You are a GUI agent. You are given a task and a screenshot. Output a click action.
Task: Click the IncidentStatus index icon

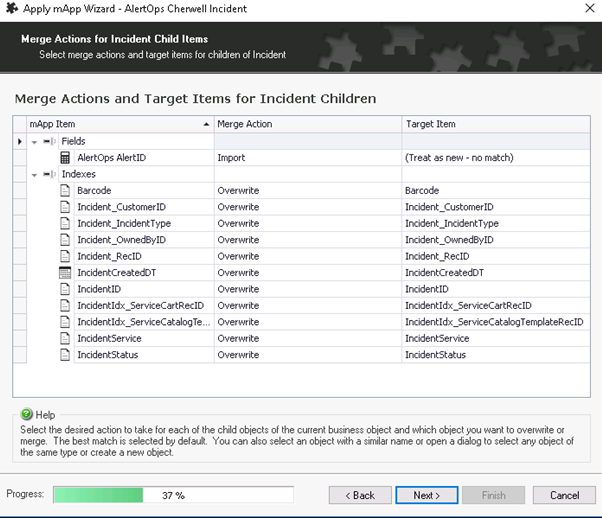tap(65, 355)
